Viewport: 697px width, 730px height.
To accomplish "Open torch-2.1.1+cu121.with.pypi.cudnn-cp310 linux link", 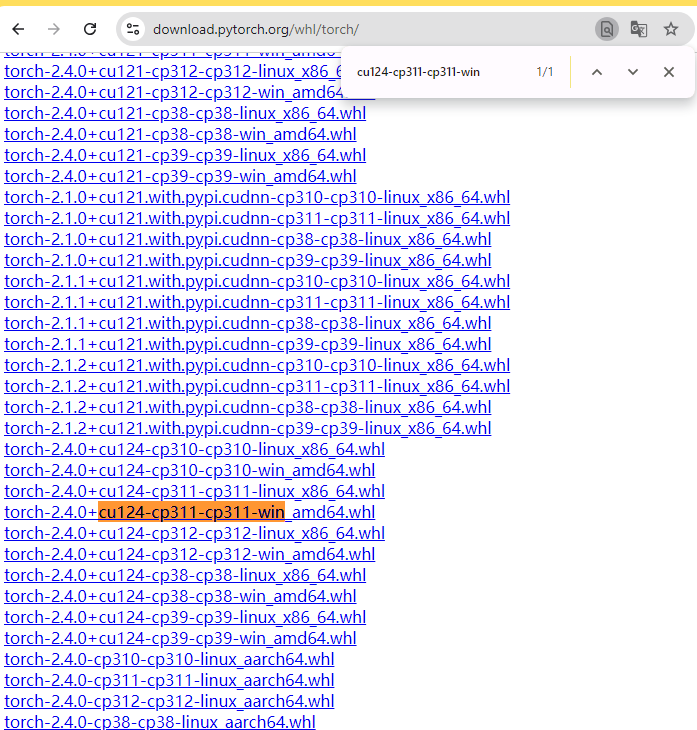I will pyautogui.click(x=257, y=281).
